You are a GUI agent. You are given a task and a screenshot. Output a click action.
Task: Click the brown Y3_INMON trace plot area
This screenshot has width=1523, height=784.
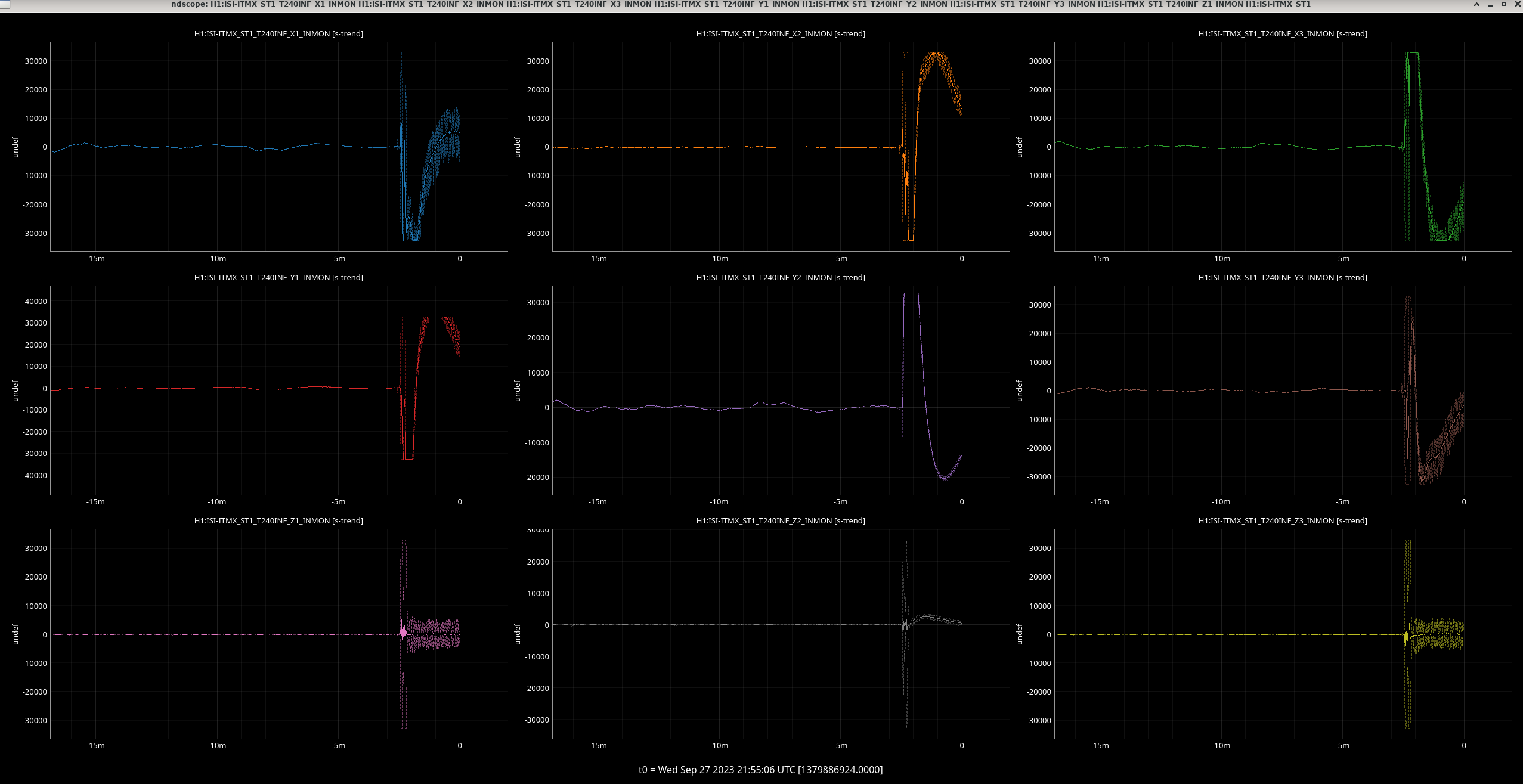pyautogui.click(x=1283, y=390)
